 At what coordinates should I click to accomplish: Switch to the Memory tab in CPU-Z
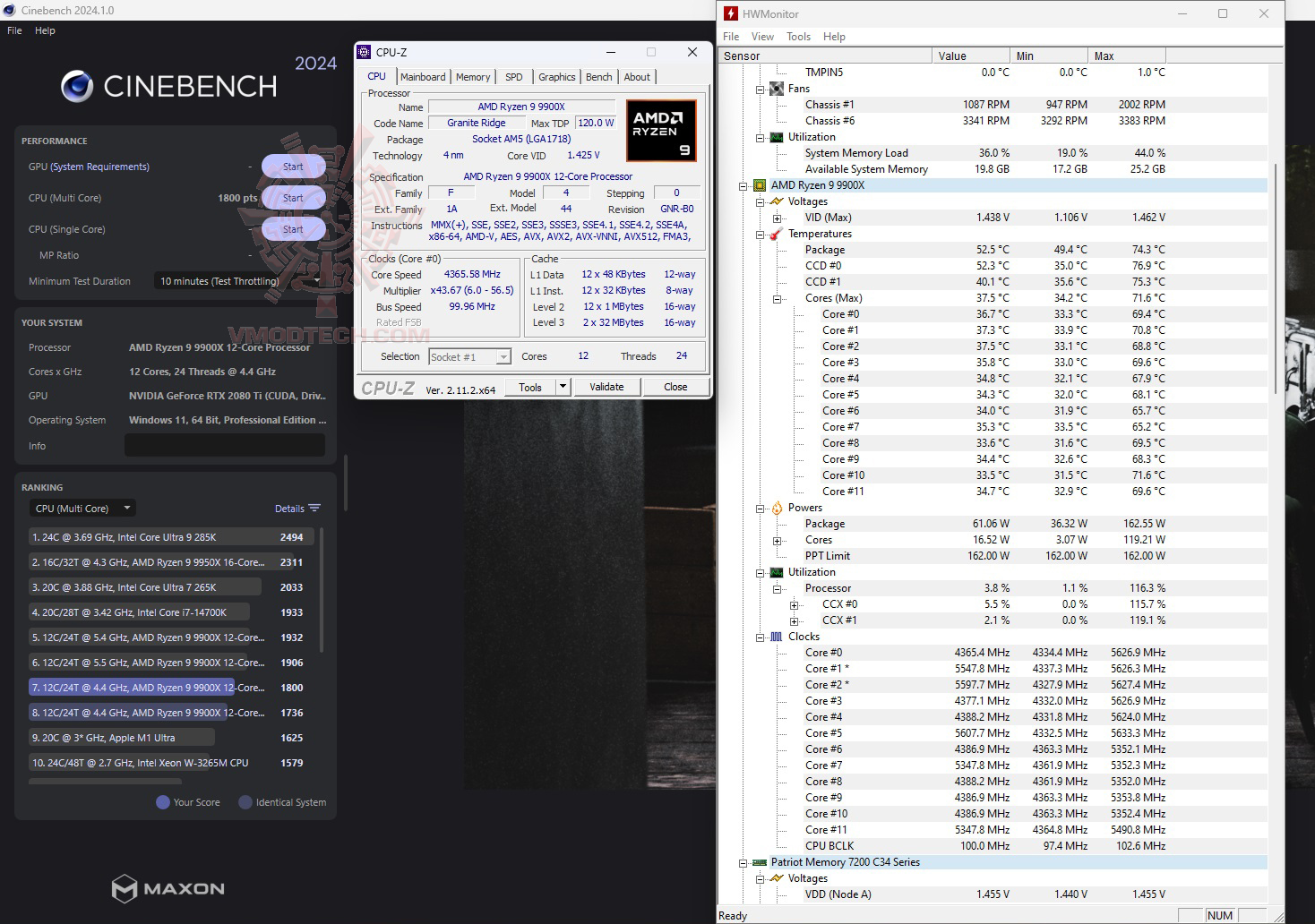(473, 77)
